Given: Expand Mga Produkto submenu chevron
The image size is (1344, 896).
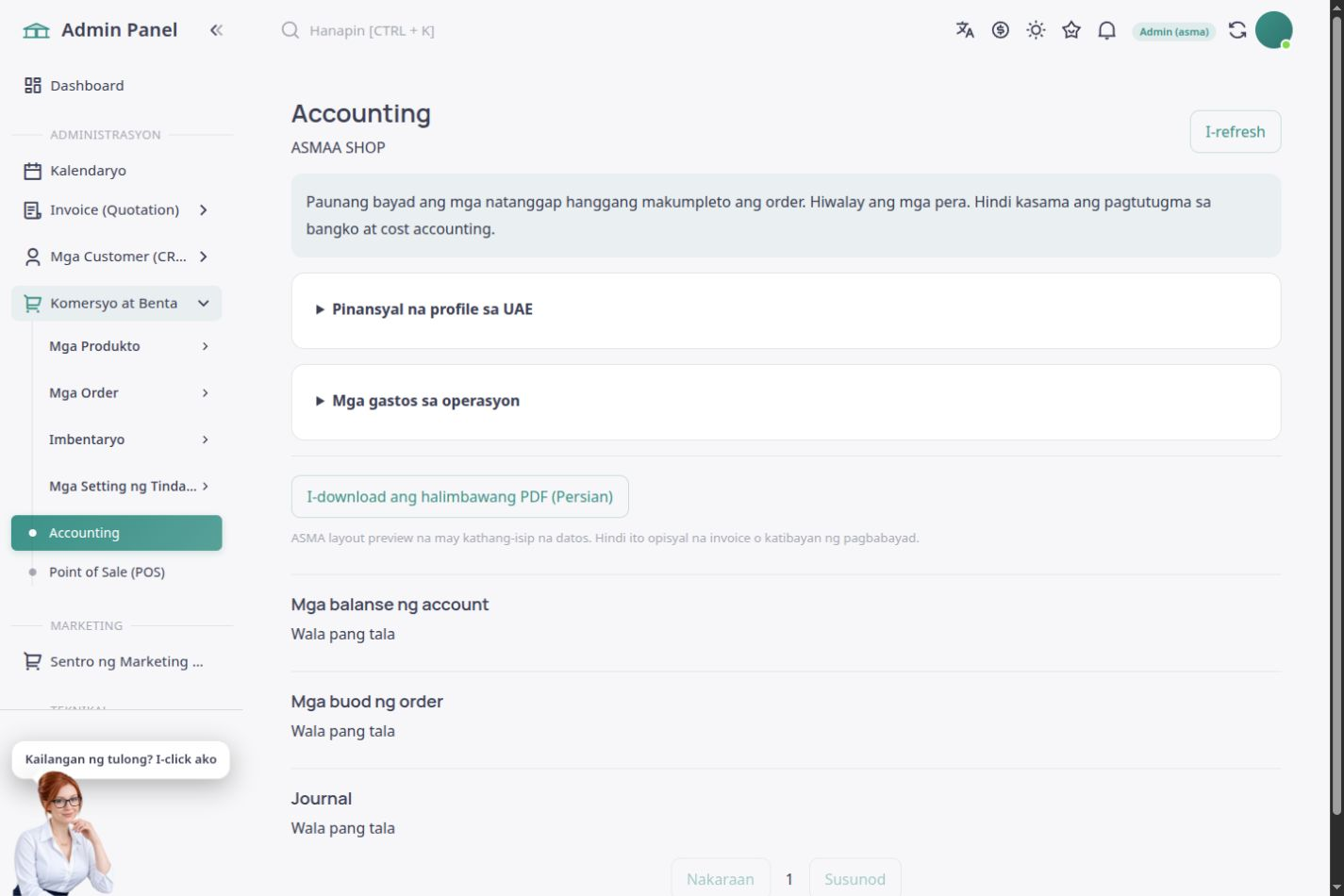Looking at the screenshot, I should [205, 346].
